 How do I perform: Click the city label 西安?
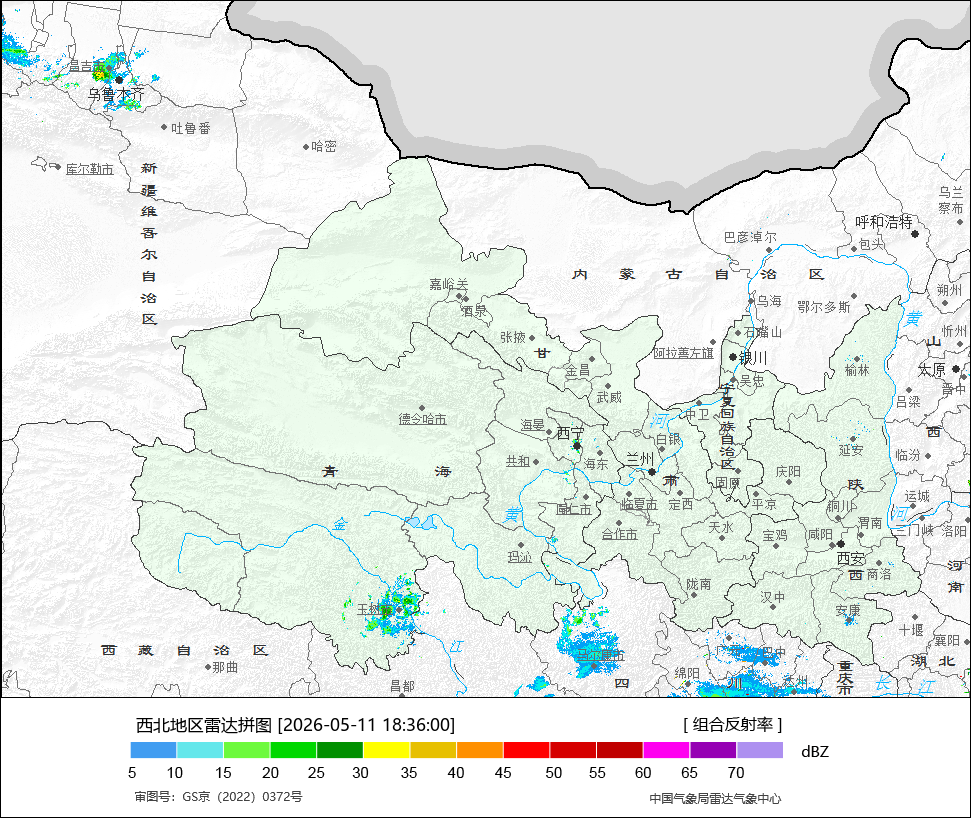(x=851, y=558)
